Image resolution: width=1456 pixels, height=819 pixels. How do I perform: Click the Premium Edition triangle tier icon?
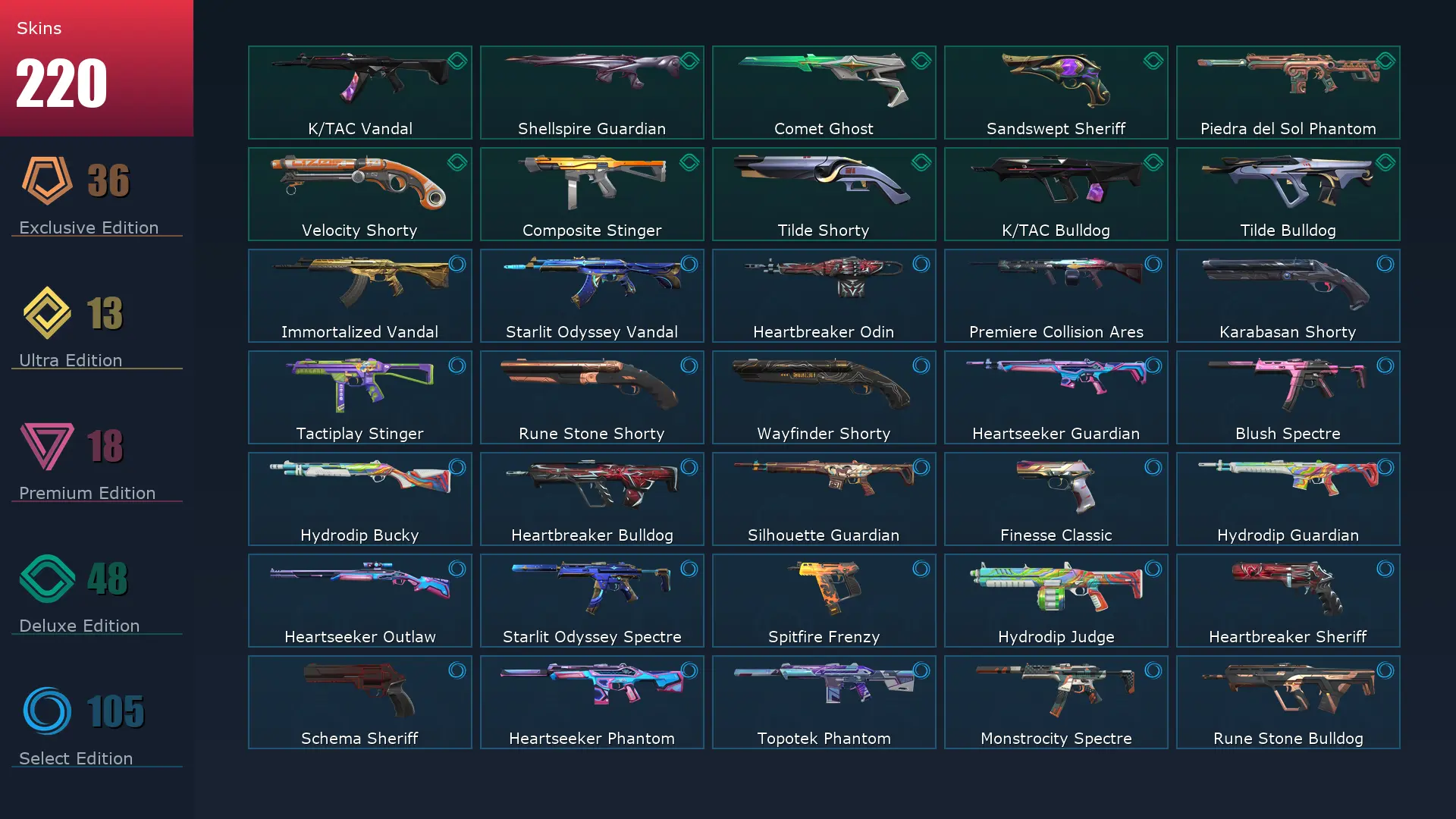click(x=47, y=446)
